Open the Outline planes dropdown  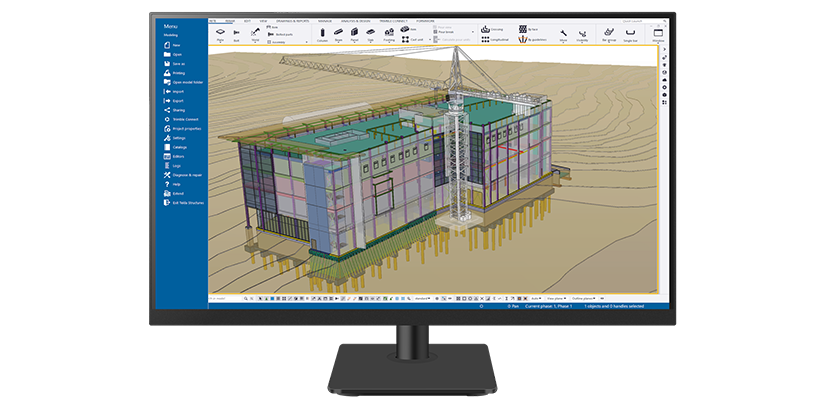click(583, 299)
